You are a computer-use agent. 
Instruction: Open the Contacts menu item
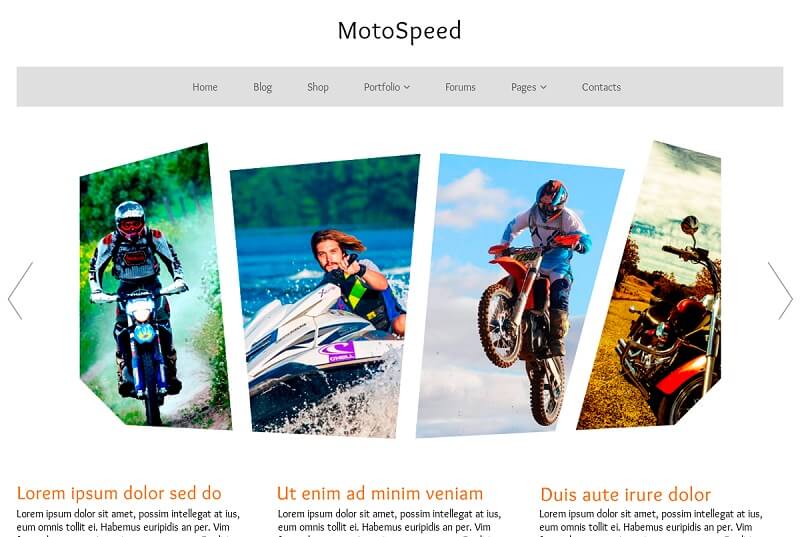tap(601, 87)
